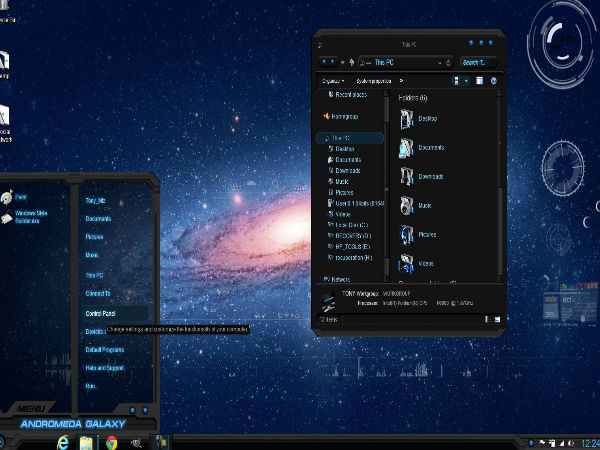This screenshot has width=600, height=450.
Task: Open recent locations dropdown in Explorer
Action: tap(342, 62)
